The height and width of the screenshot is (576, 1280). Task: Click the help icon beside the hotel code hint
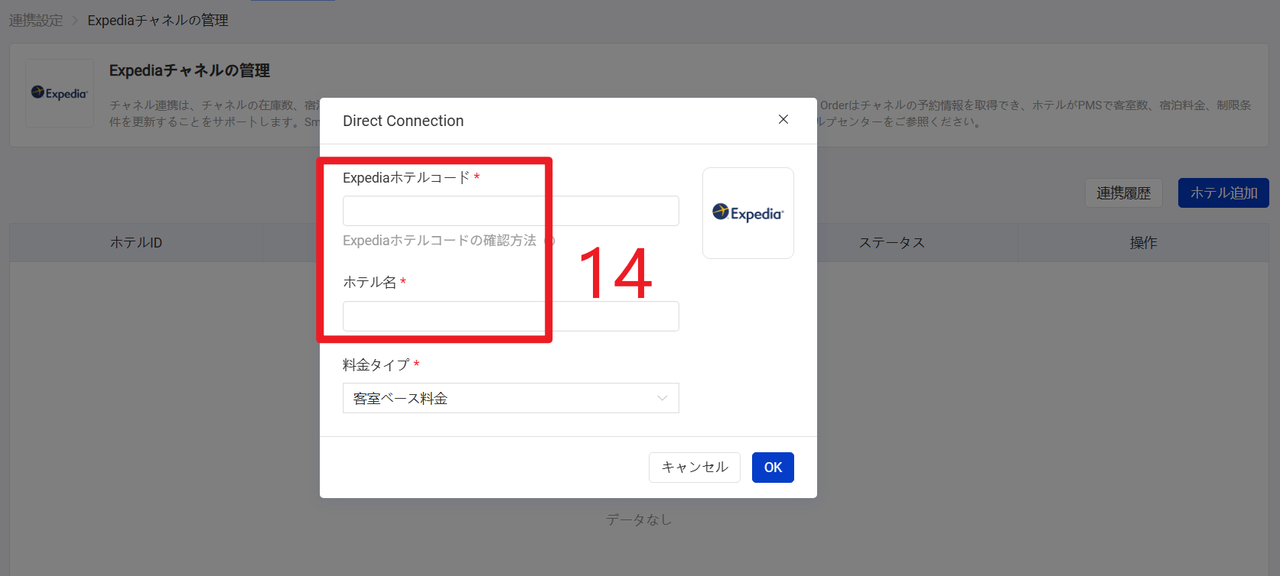click(x=551, y=241)
